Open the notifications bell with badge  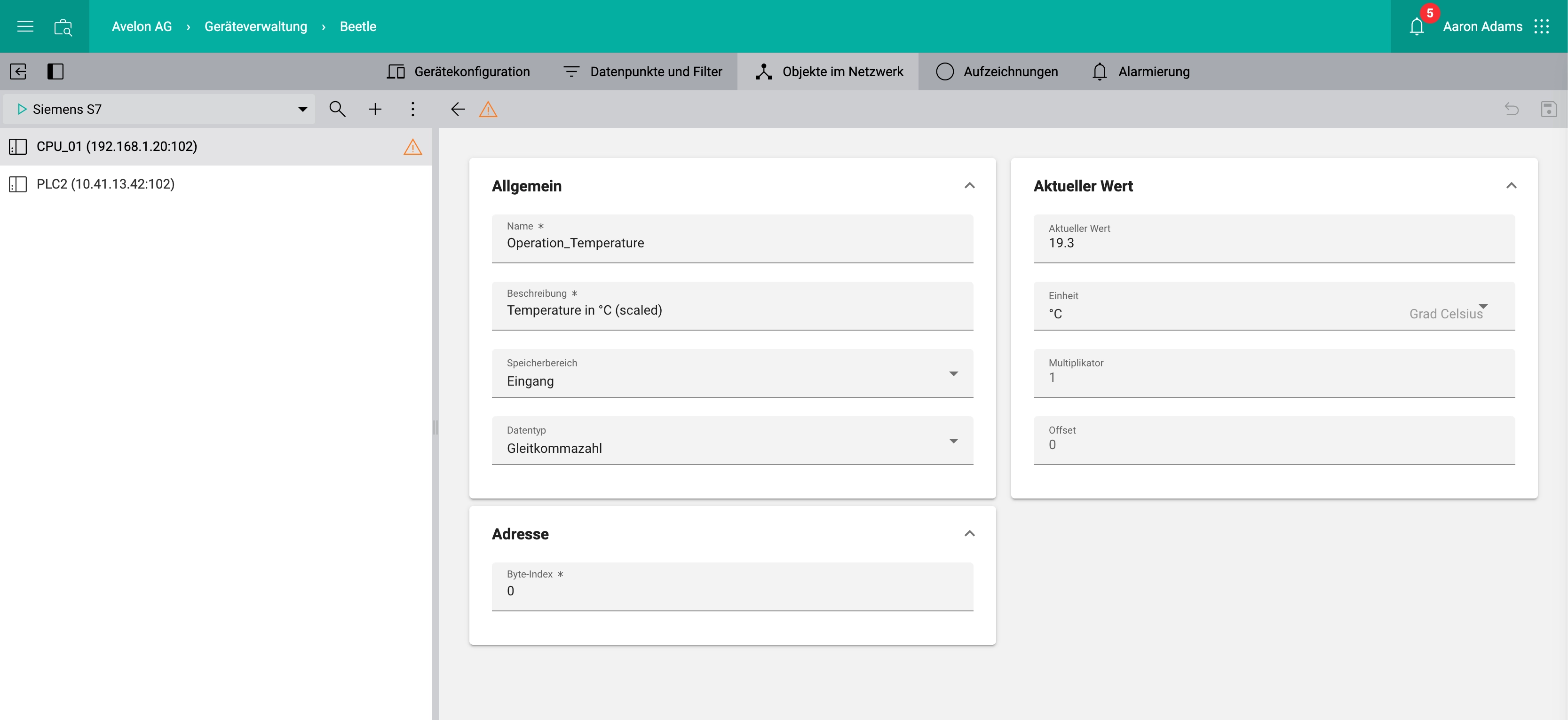point(1417,26)
